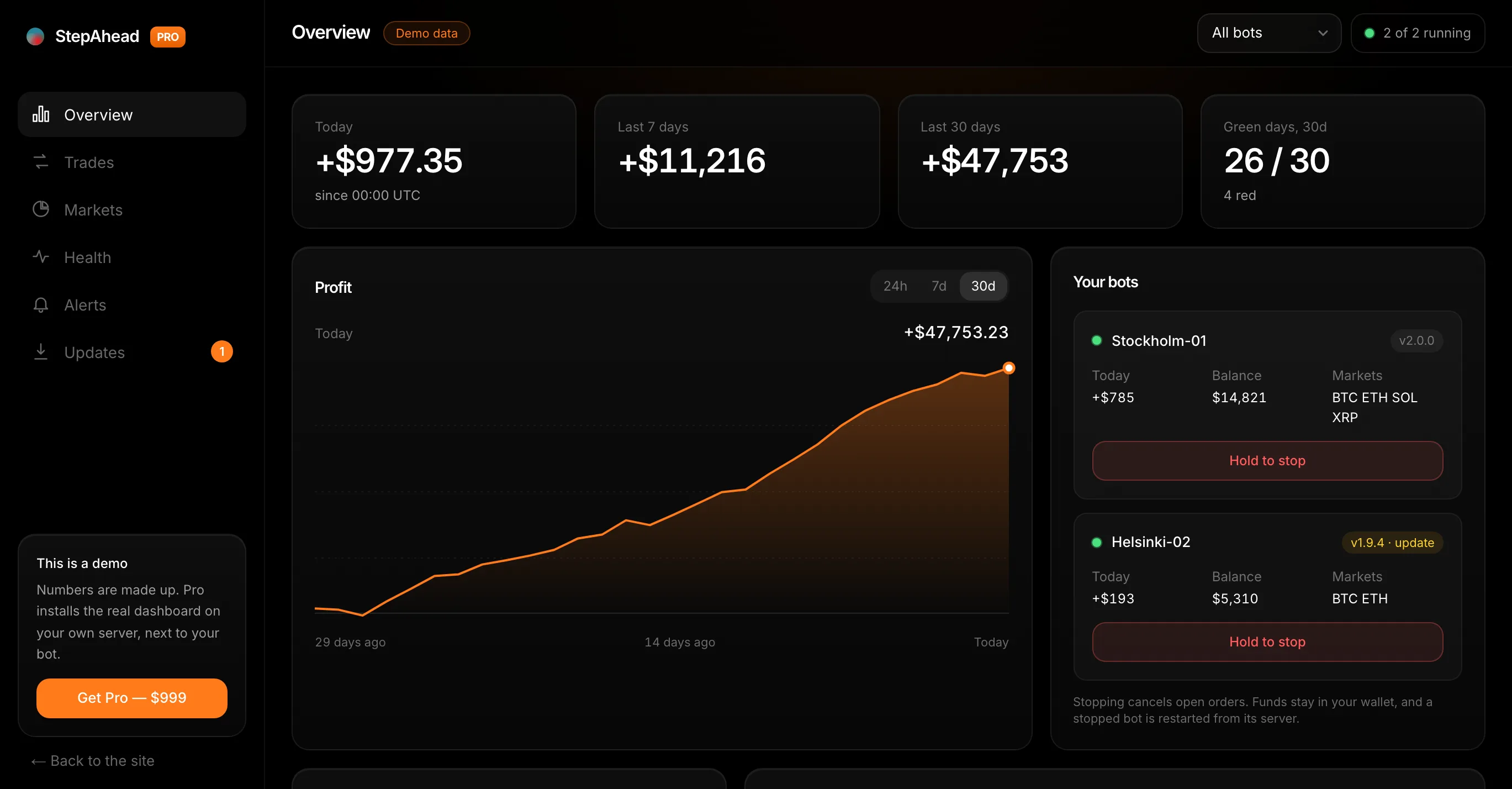Click the Your bots heading
The width and height of the screenshot is (1512, 789).
click(x=1105, y=282)
